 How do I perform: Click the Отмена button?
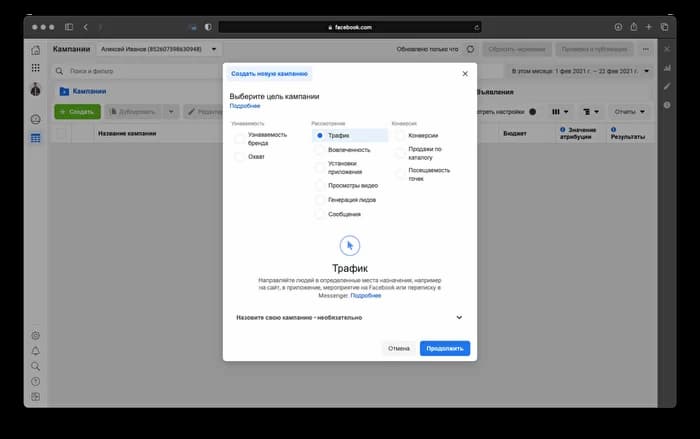coord(399,349)
